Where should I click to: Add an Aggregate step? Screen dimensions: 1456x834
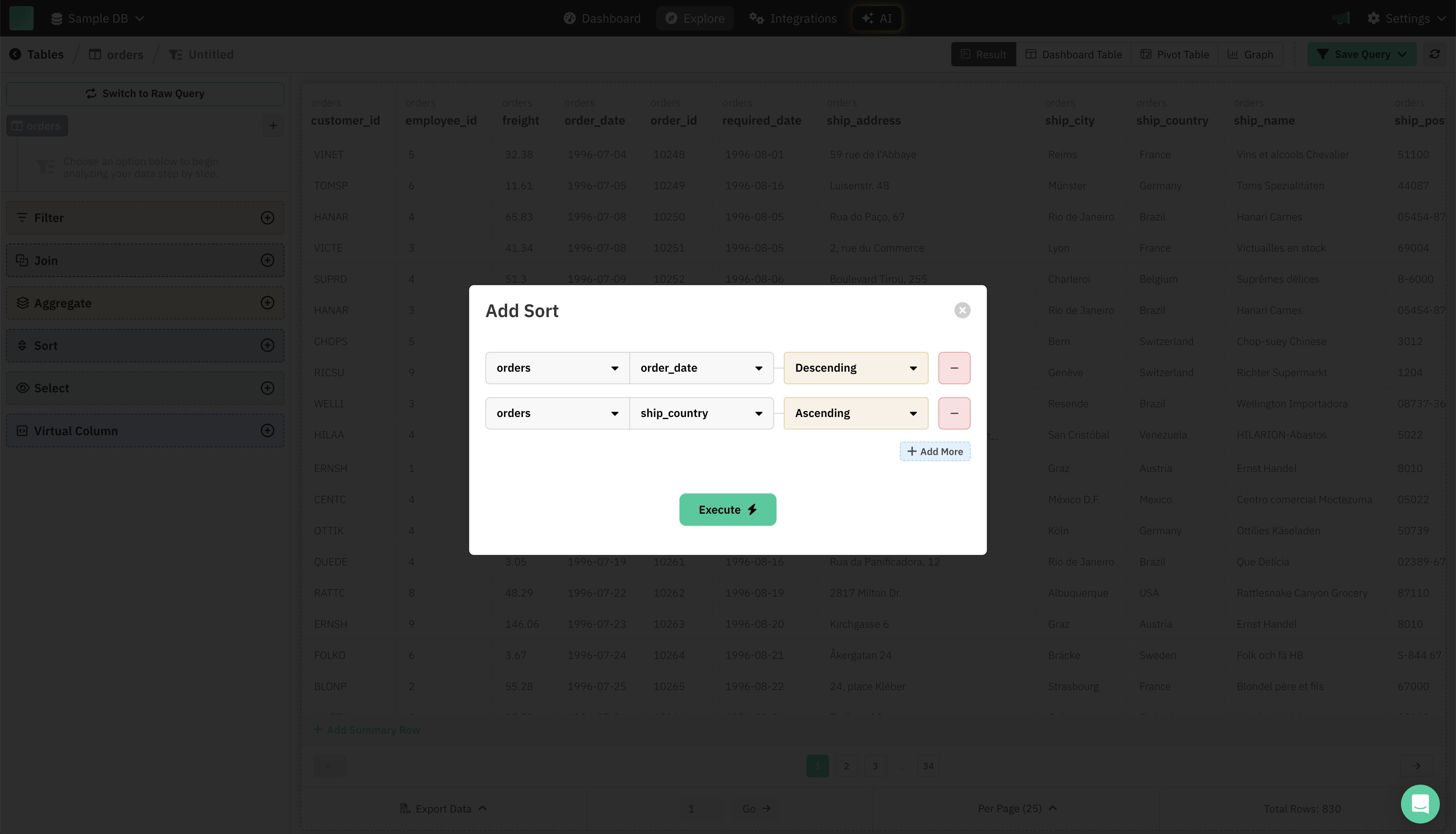(x=267, y=303)
